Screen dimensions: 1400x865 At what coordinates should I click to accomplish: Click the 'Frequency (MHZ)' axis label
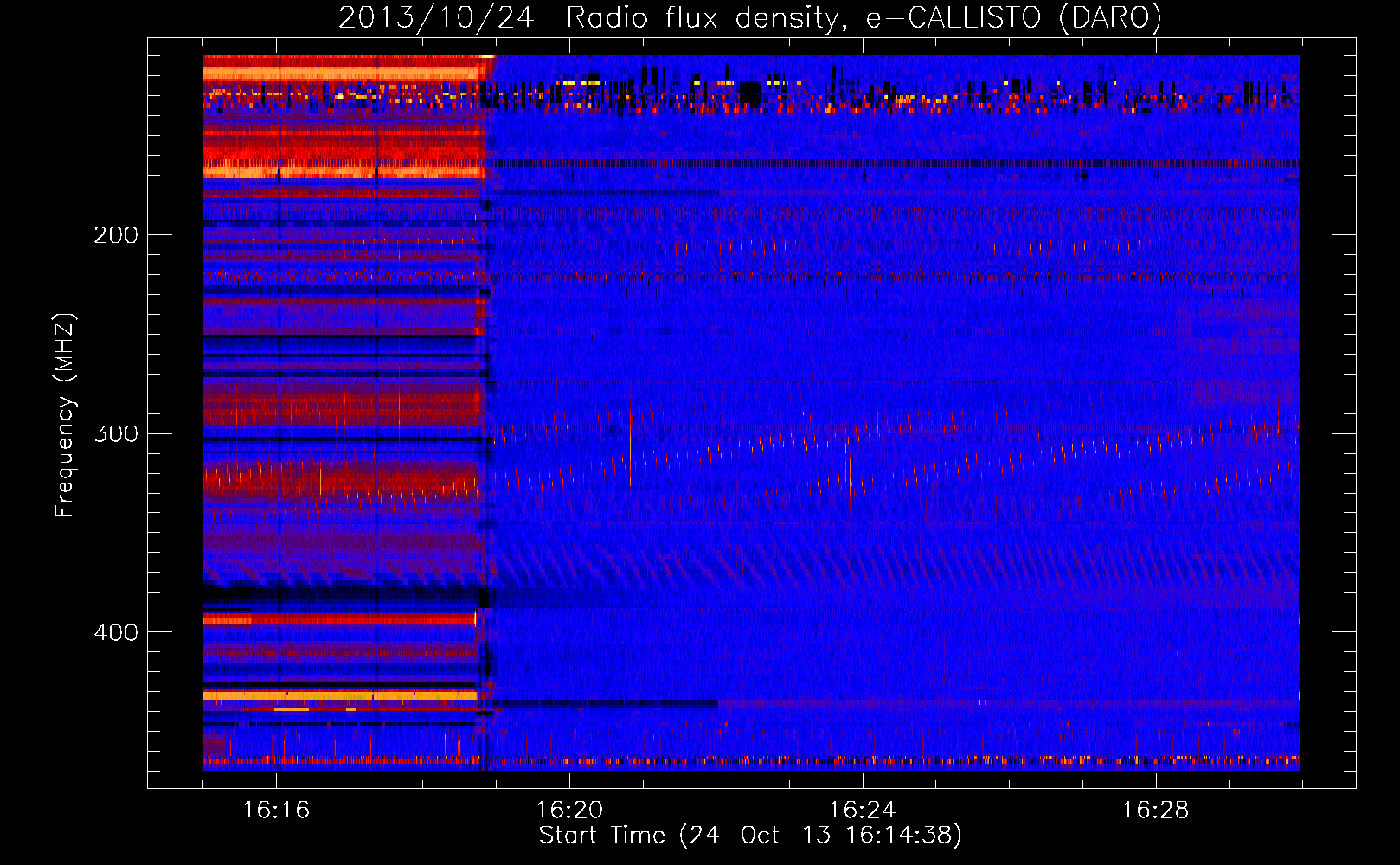(65, 415)
